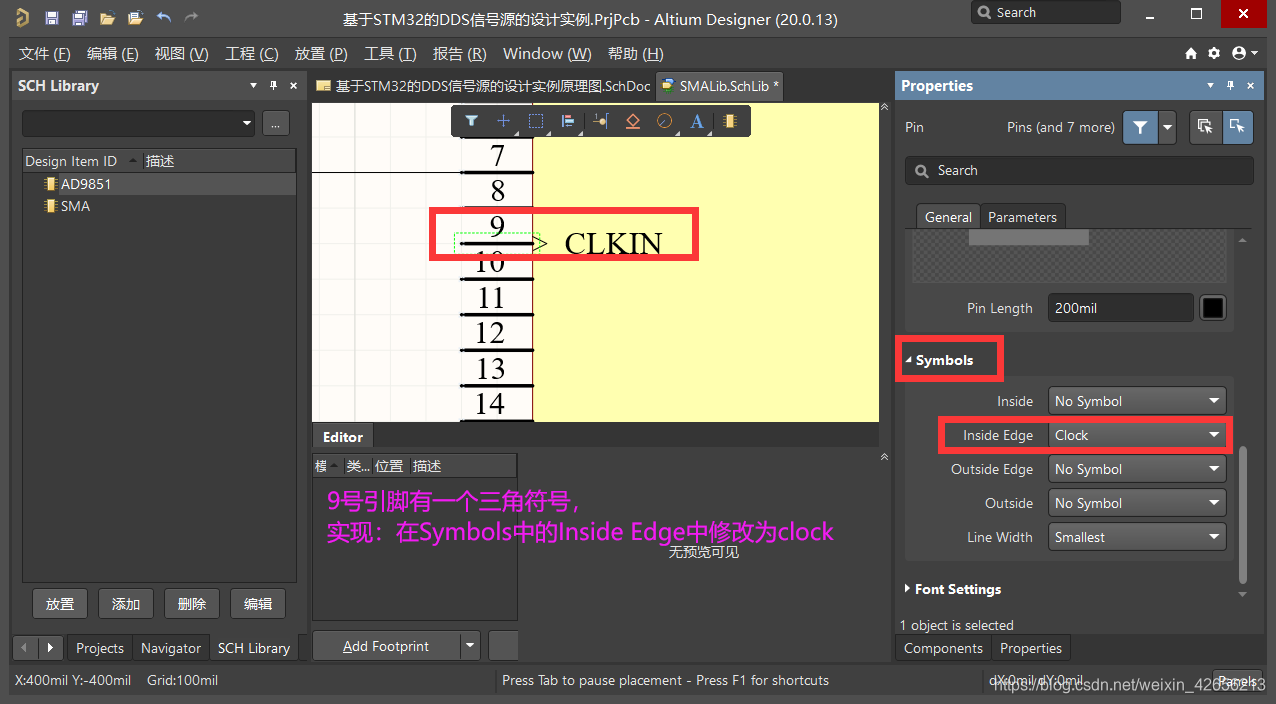
Task: Click the Move/plus tool in the active bar
Action: 503,121
